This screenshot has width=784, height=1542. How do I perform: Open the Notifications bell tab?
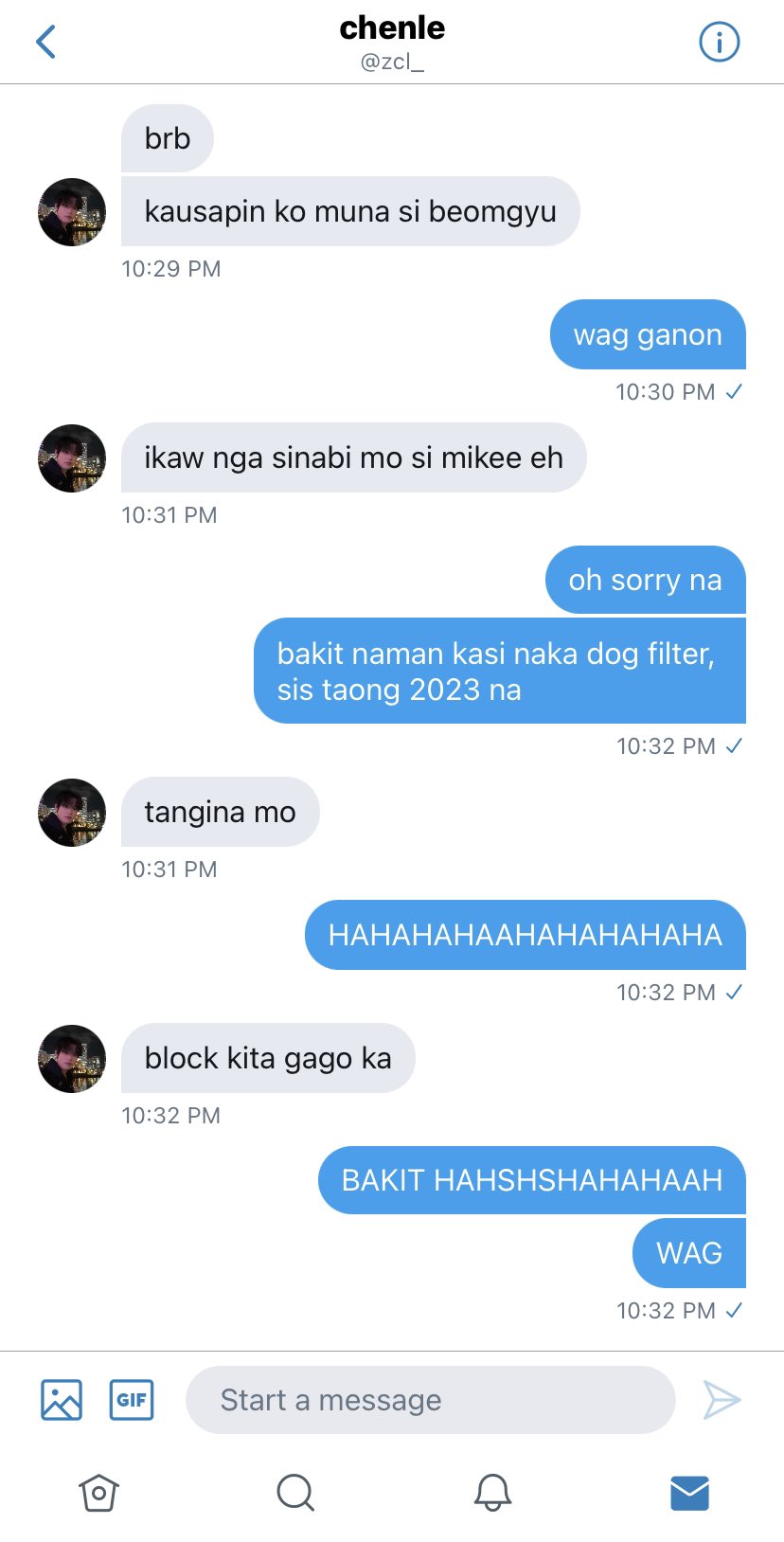(x=492, y=1494)
